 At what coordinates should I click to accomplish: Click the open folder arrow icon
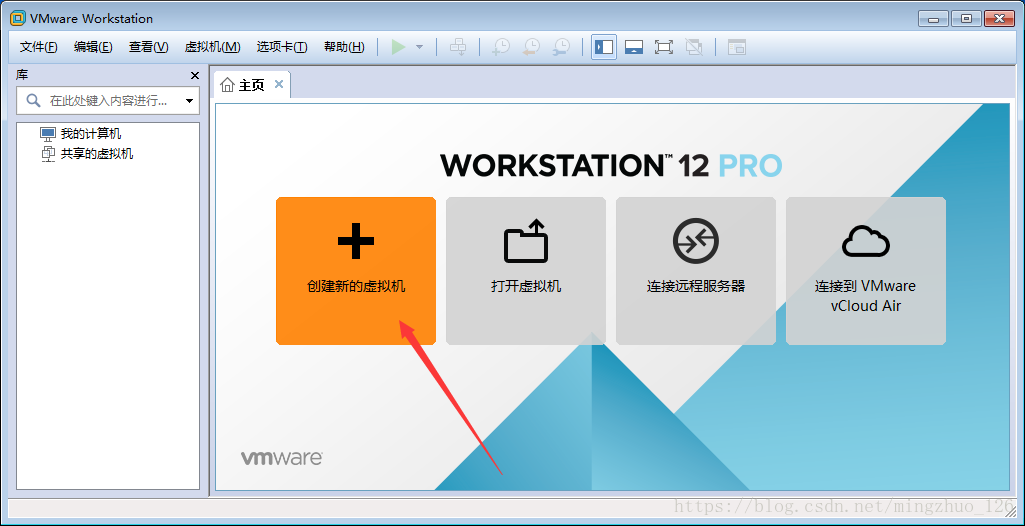526,241
